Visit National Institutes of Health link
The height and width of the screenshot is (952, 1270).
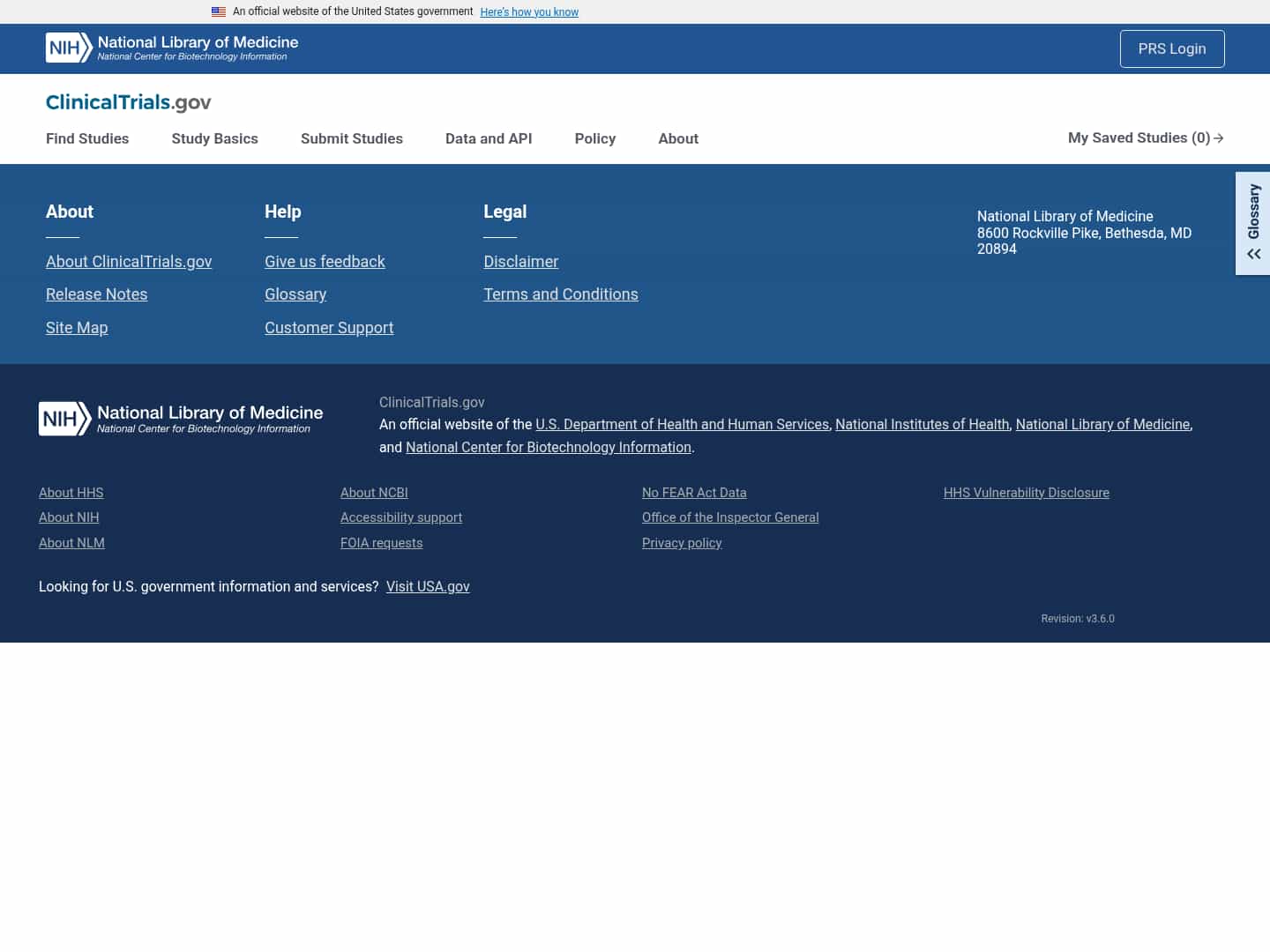(x=923, y=424)
